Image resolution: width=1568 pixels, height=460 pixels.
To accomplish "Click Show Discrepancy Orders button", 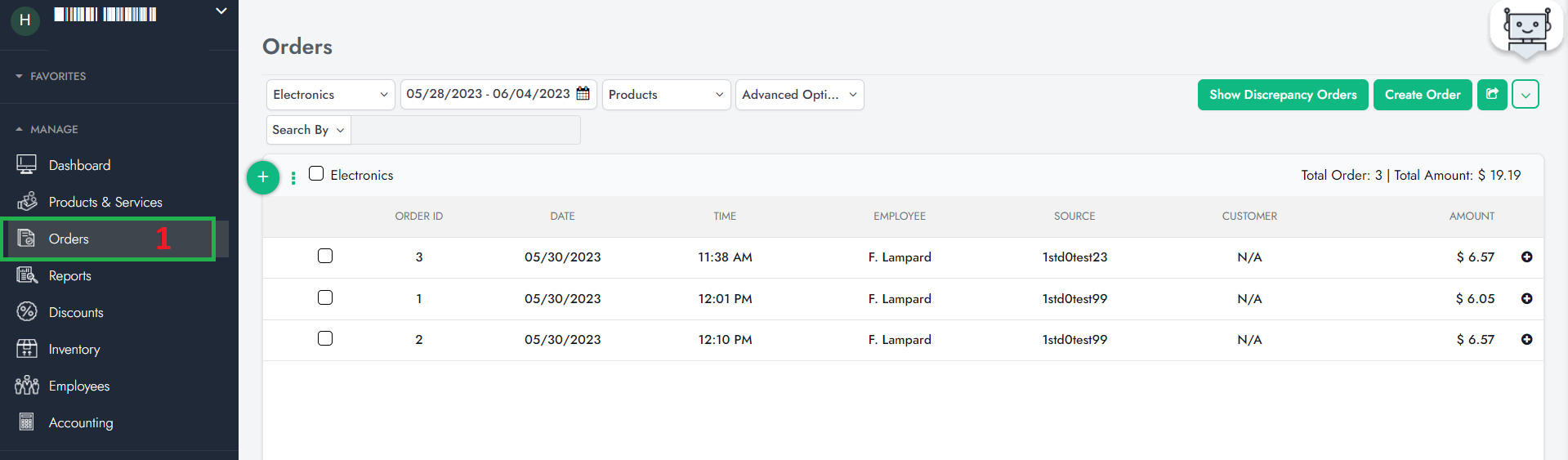I will click(1282, 95).
